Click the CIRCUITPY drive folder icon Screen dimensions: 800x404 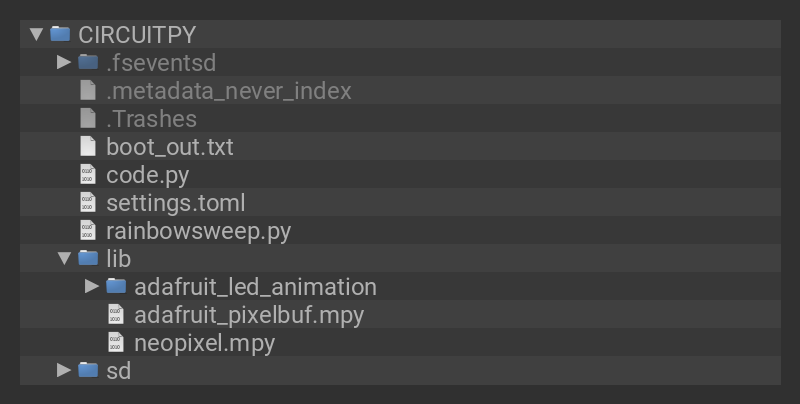pos(60,34)
